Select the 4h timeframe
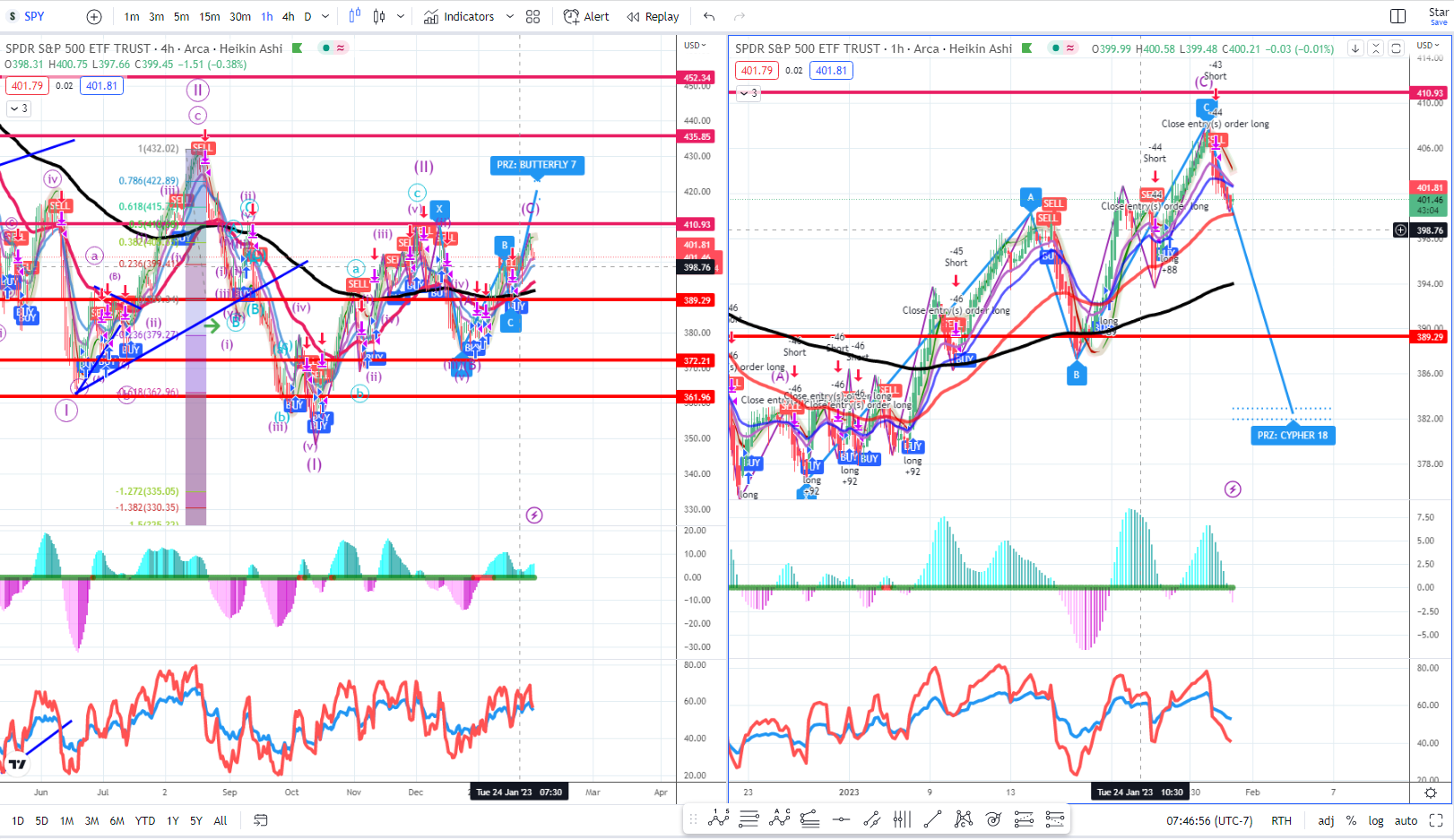Image resolution: width=1454 pixels, height=840 pixels. coord(288,16)
